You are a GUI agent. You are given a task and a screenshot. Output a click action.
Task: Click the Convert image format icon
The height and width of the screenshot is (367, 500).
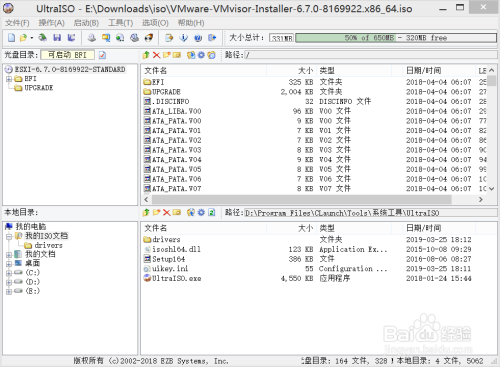(106, 38)
